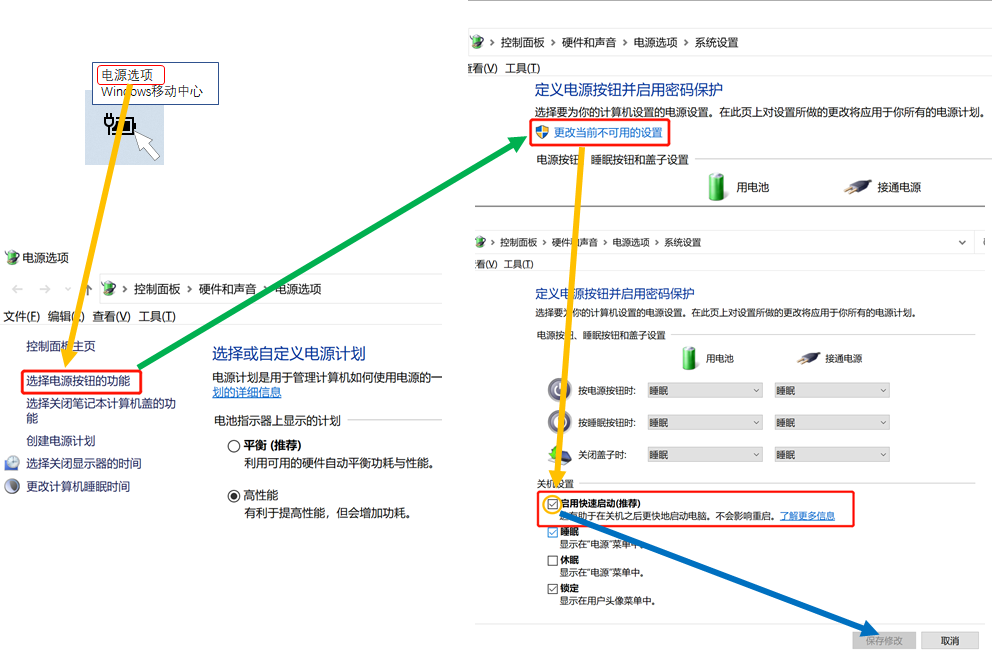992x657 pixels.
Task: Open 工具(T) menu in the upper 系统设置 panel
Action: (x=523, y=68)
